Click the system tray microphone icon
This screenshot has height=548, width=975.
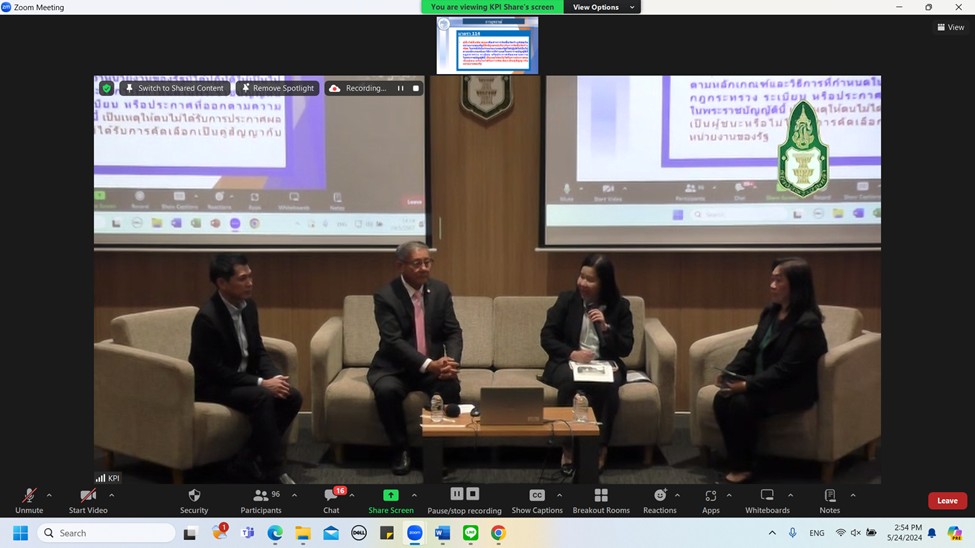793,533
